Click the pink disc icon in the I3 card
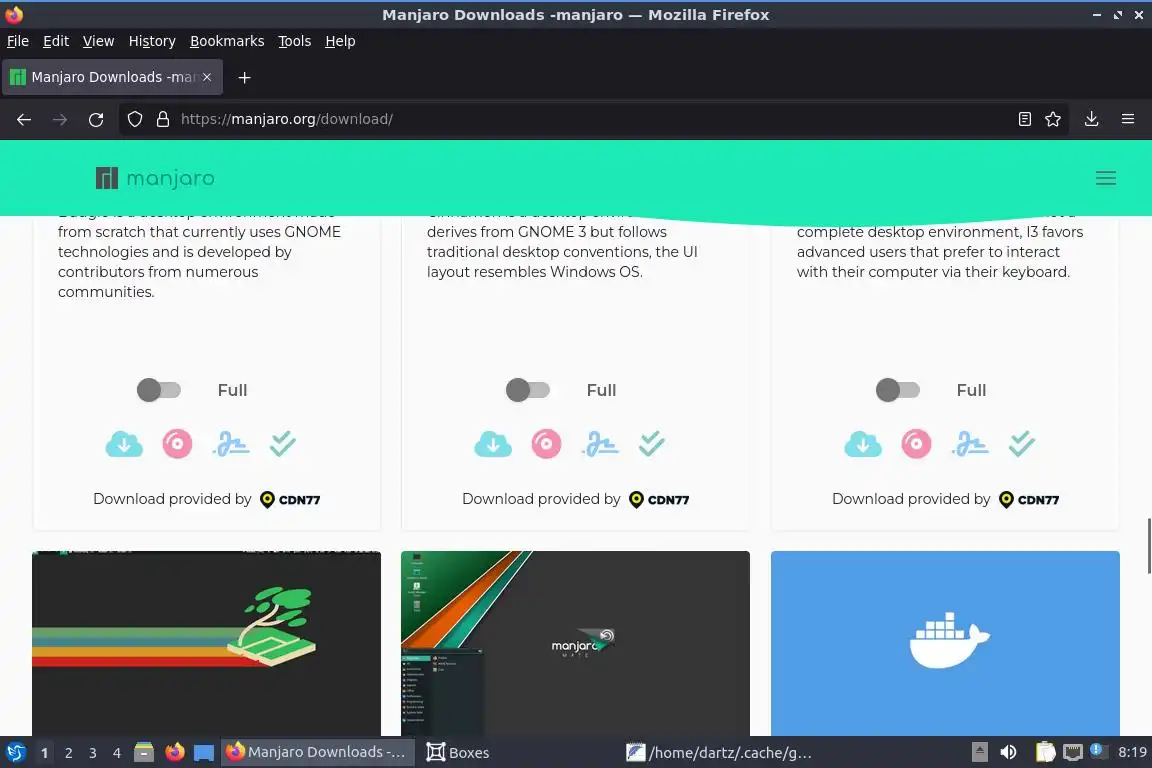The image size is (1152, 768). click(x=916, y=444)
